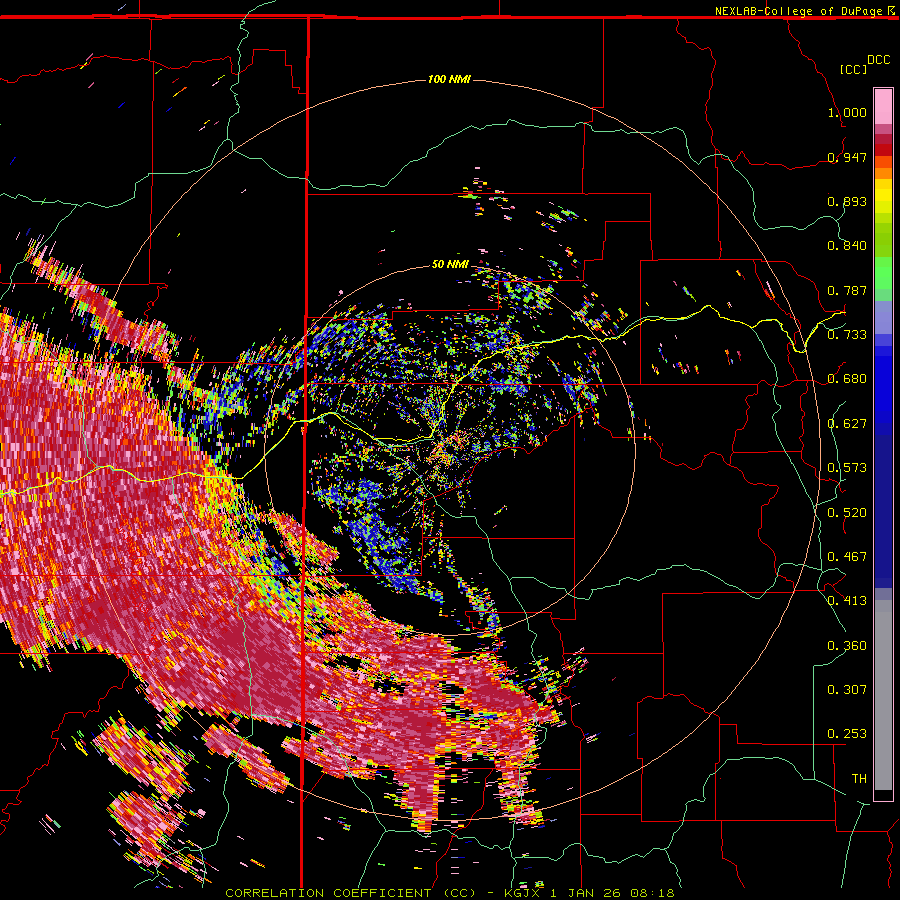Click the NEXLAB-College of DuPage label

point(799,11)
